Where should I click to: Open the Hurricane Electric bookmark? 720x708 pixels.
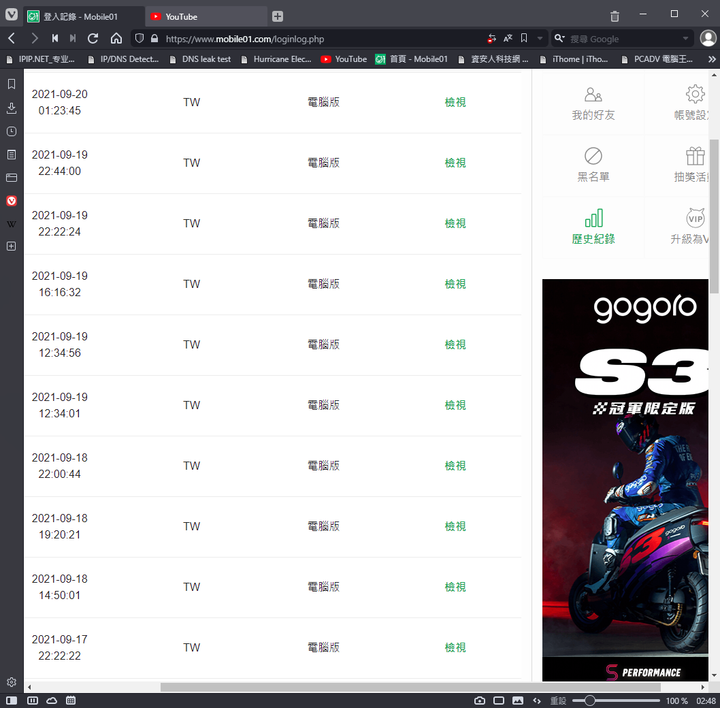click(x=276, y=59)
